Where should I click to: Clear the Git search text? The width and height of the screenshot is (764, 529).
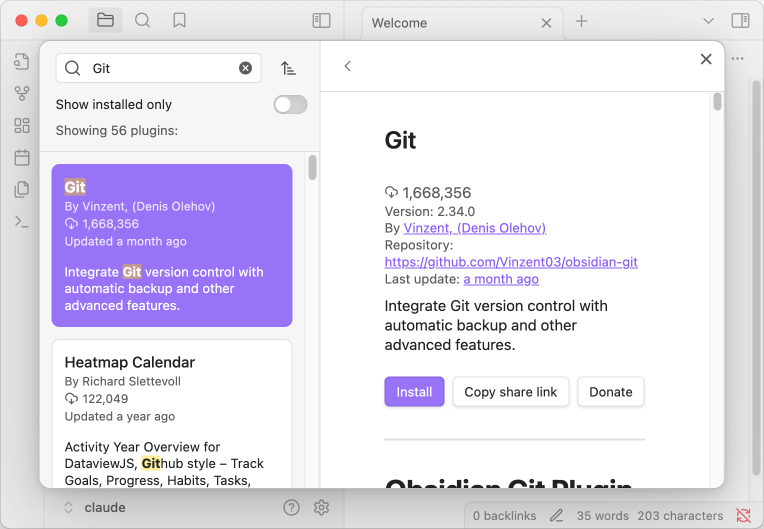[246, 68]
